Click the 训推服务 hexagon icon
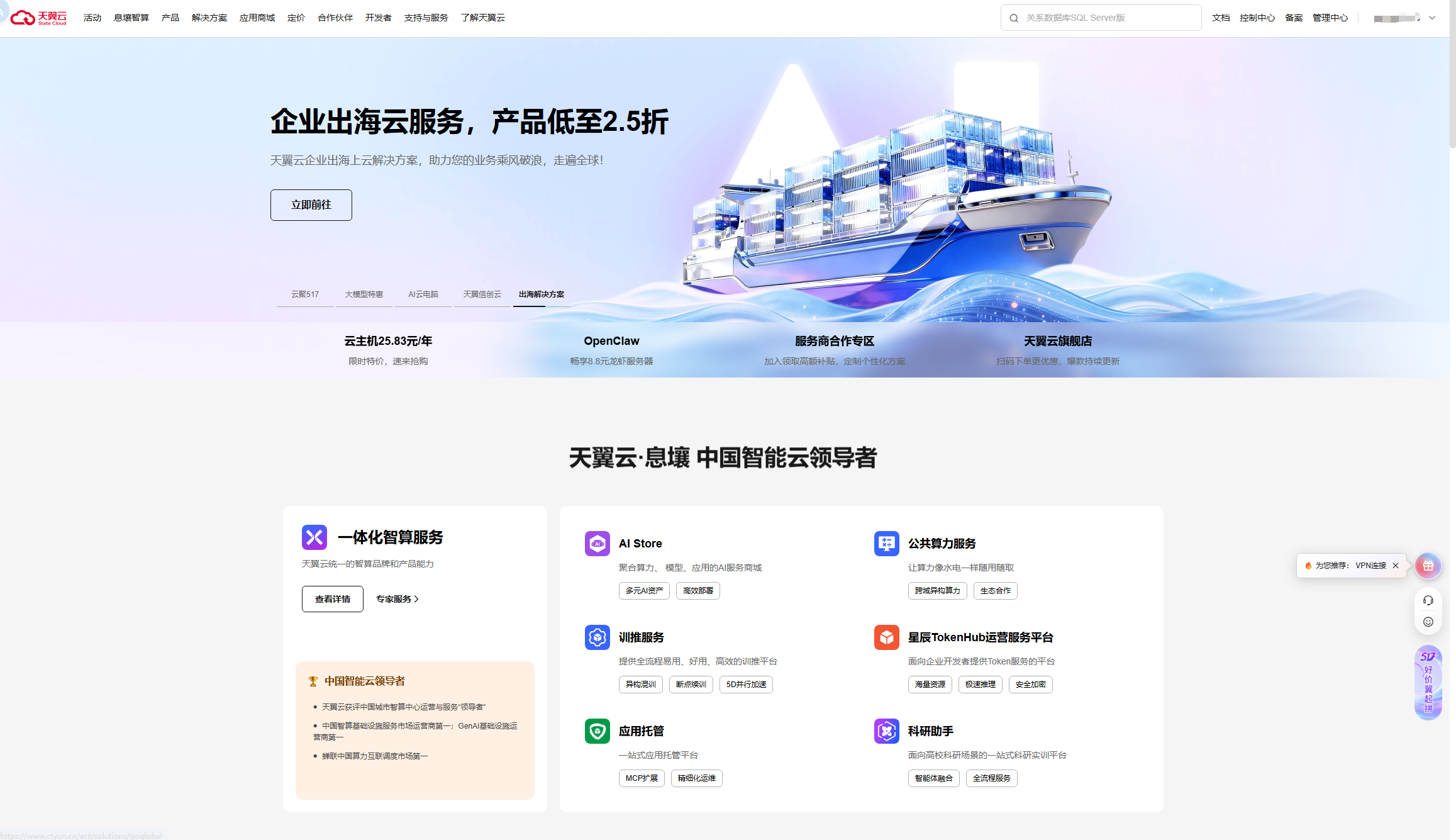Viewport: 1456px width, 840px height. tap(597, 637)
